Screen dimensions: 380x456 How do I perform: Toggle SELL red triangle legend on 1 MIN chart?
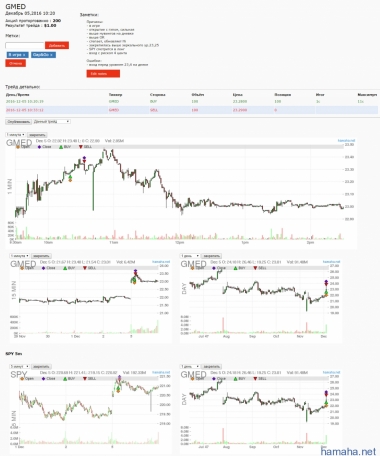click(81, 147)
